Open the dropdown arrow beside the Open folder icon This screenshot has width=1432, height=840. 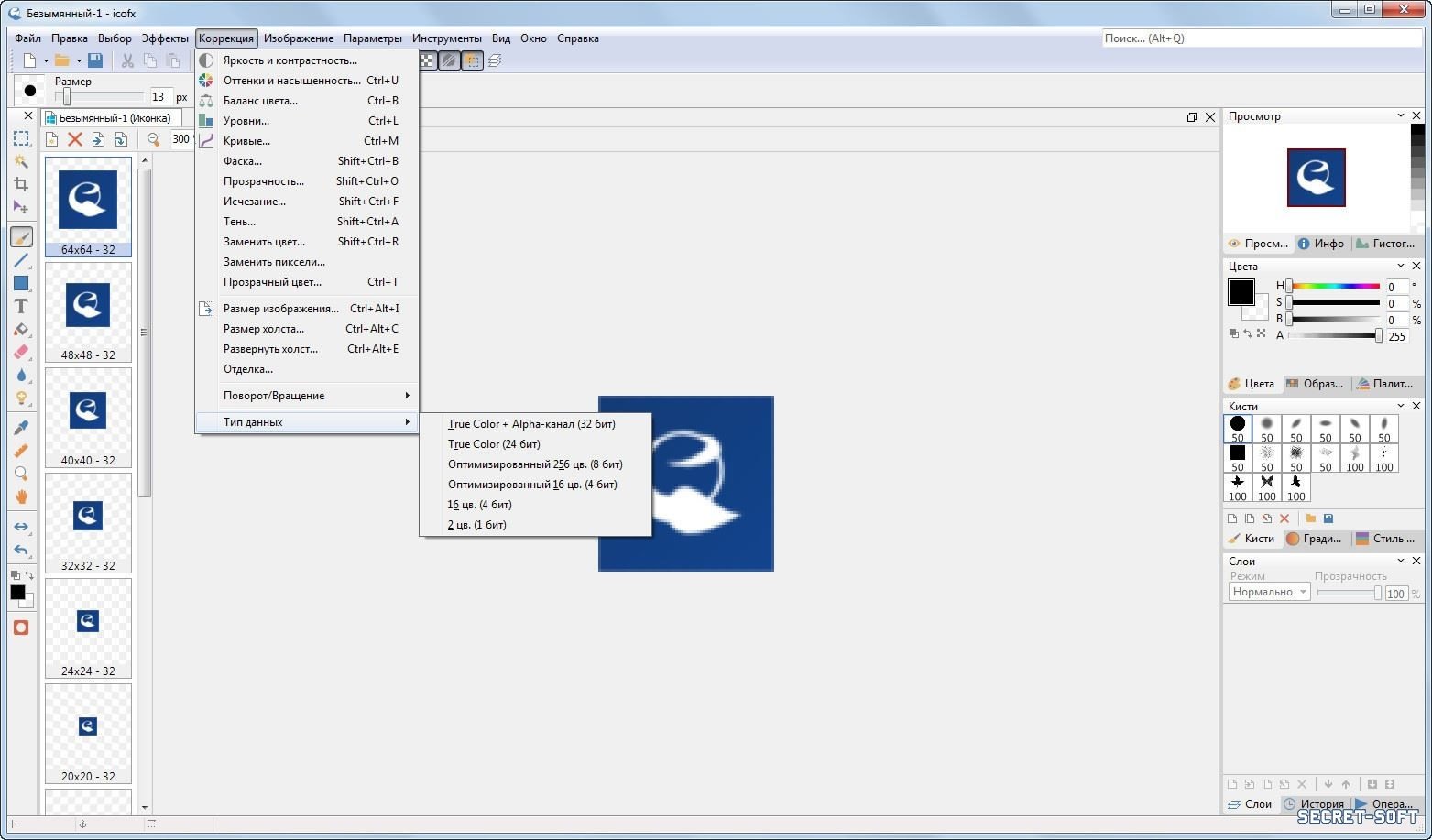pos(79,61)
